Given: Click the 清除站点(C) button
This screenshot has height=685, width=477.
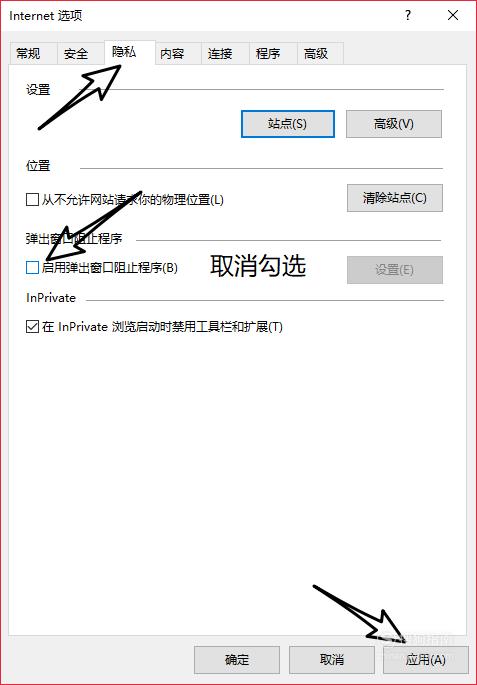Looking at the screenshot, I should [x=394, y=198].
